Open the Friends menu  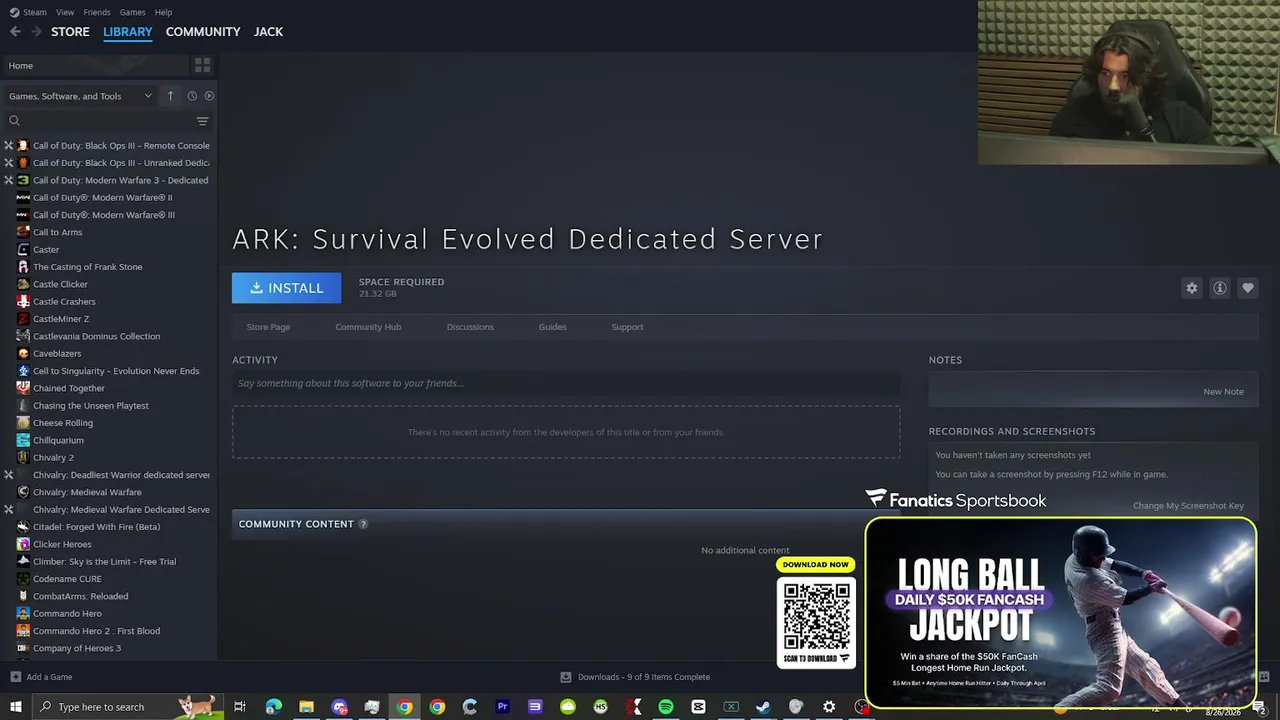tap(97, 12)
